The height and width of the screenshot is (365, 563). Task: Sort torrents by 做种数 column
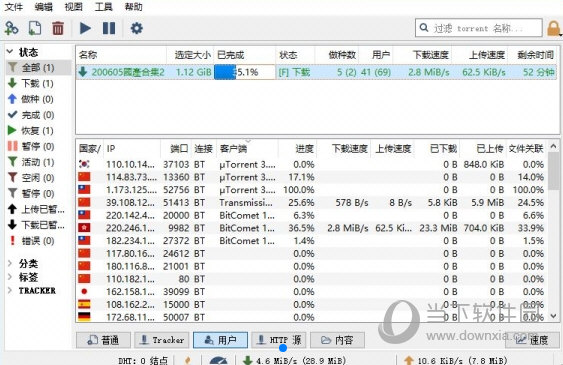[x=337, y=55]
